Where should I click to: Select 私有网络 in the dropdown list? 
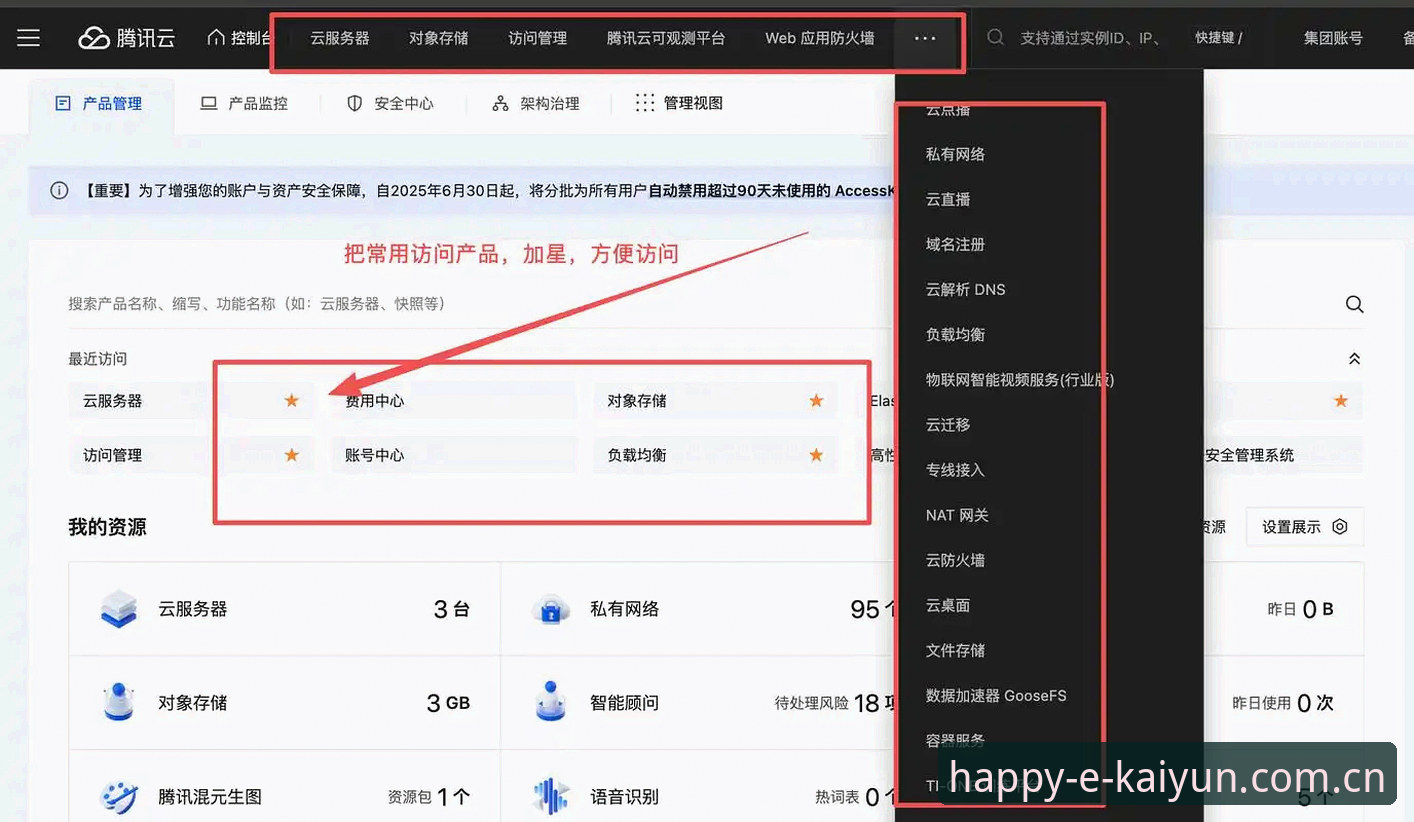tap(956, 154)
